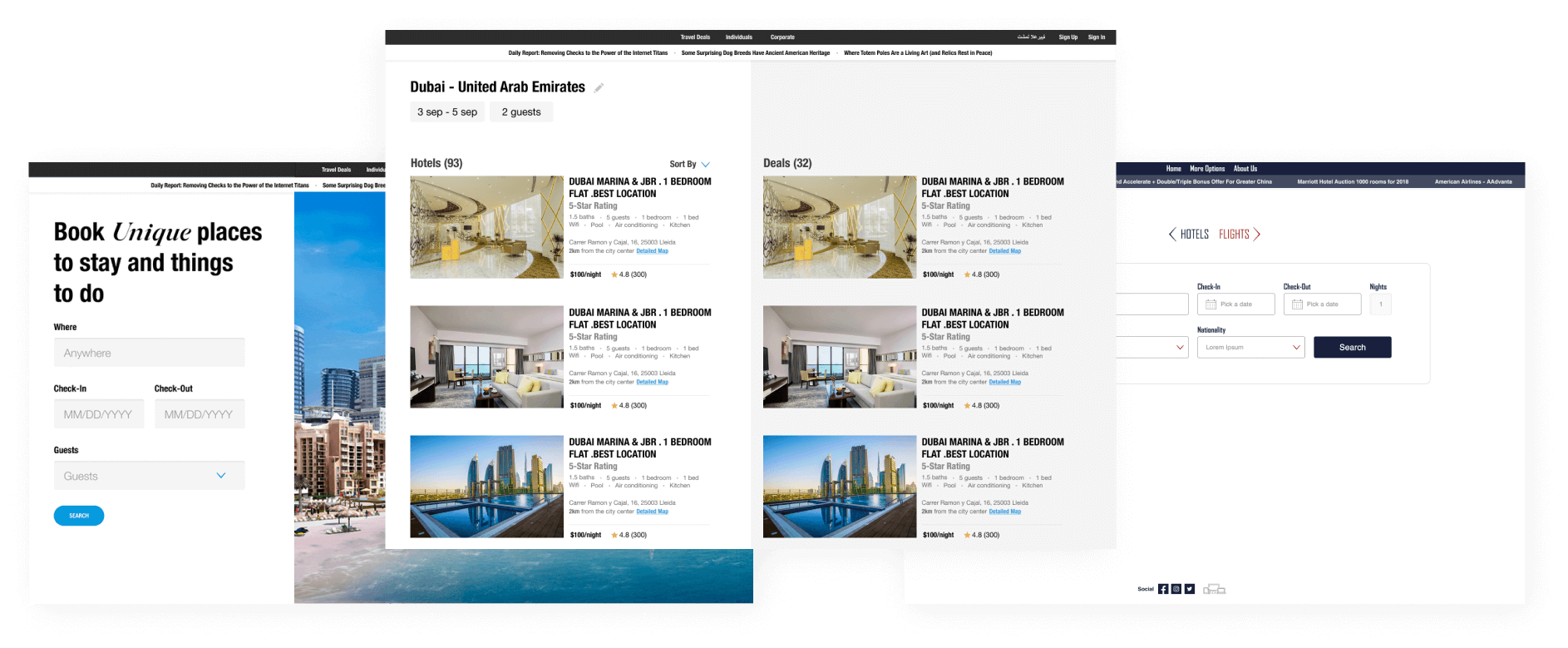Click the Check-In MM/DD/YYYY field
Image resolution: width=1568 pixels, height=648 pixels.
[99, 414]
